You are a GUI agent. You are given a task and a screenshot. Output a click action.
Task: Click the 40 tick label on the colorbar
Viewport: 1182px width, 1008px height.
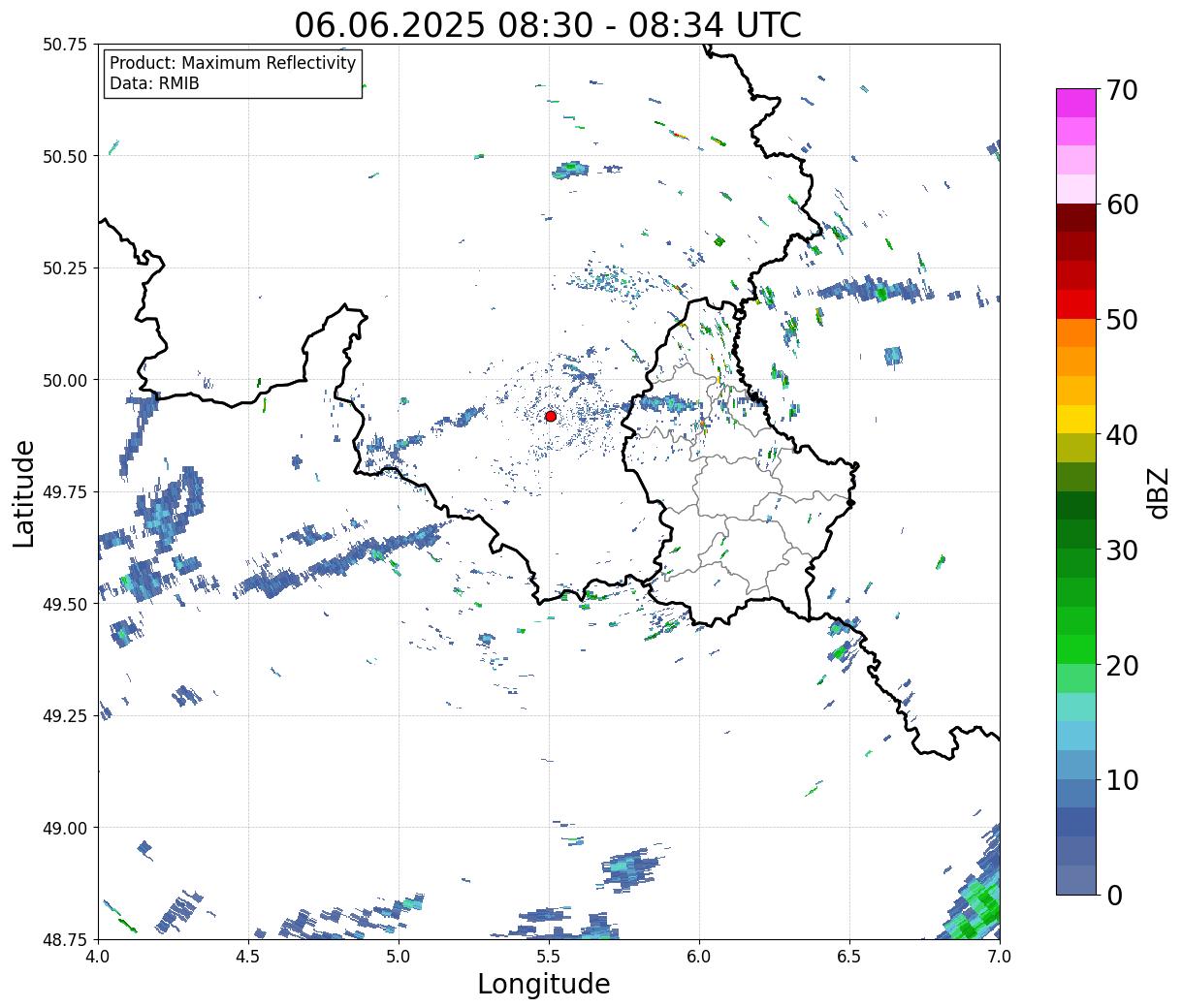(x=1122, y=435)
